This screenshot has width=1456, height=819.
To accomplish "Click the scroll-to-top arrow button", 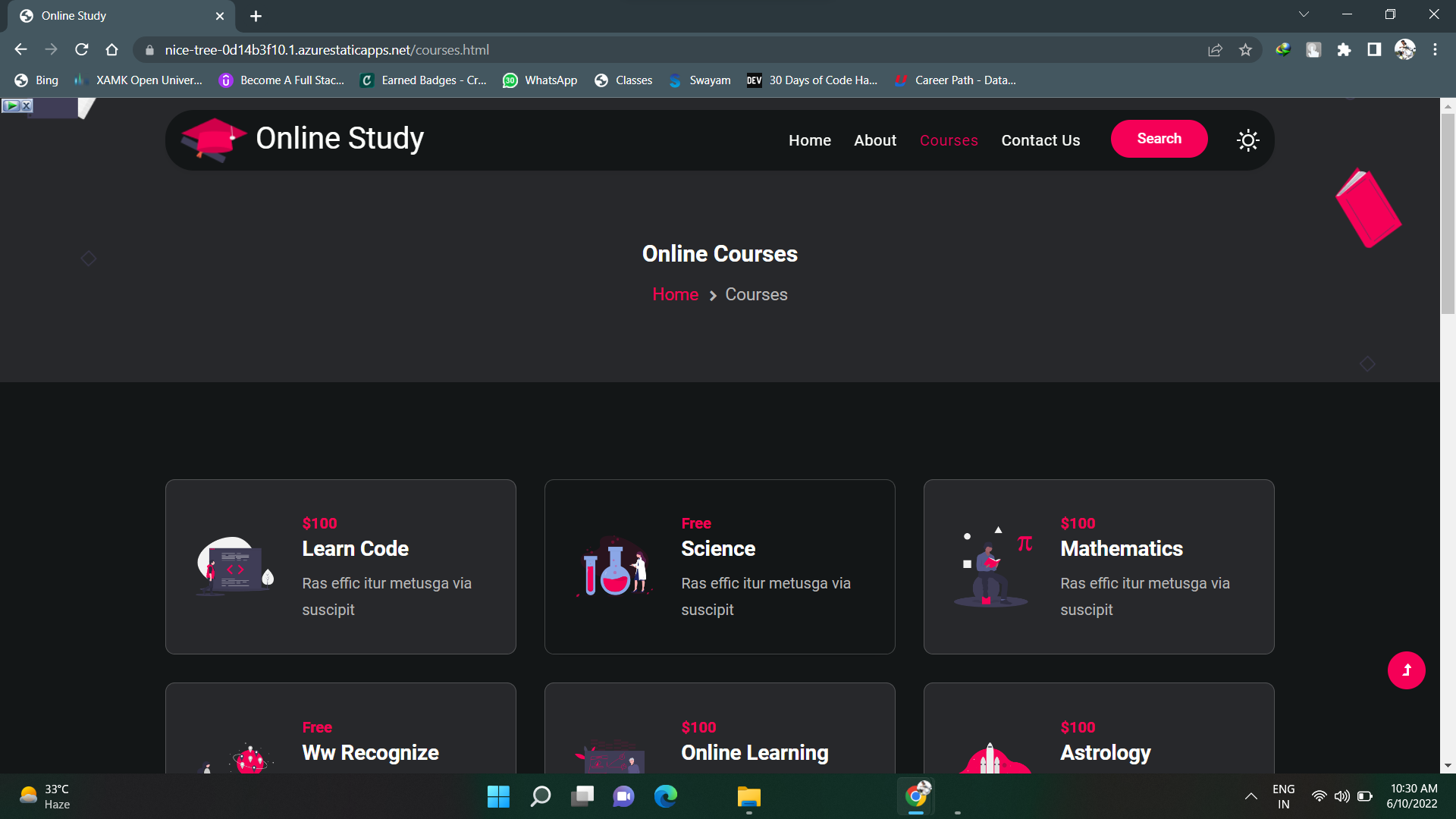I will coord(1406,670).
